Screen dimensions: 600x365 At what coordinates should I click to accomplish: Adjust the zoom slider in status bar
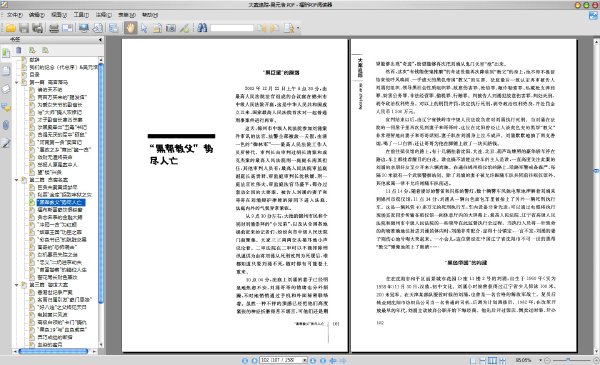[x=569, y=360]
